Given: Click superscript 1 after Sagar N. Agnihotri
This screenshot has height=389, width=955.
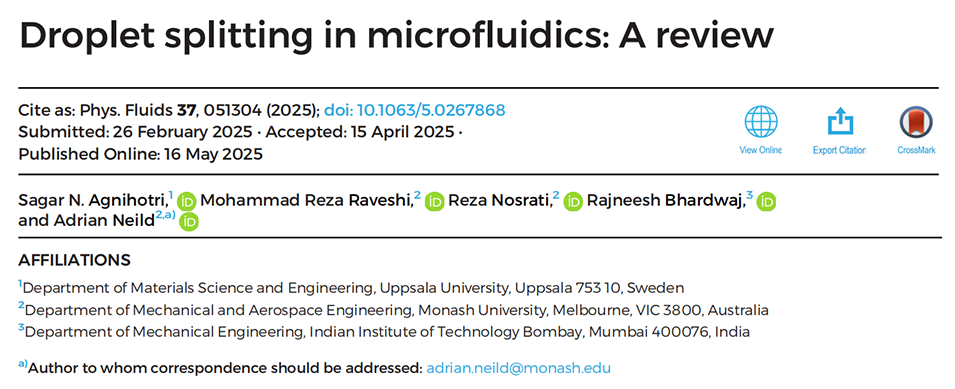Looking at the screenshot, I should 171,195.
